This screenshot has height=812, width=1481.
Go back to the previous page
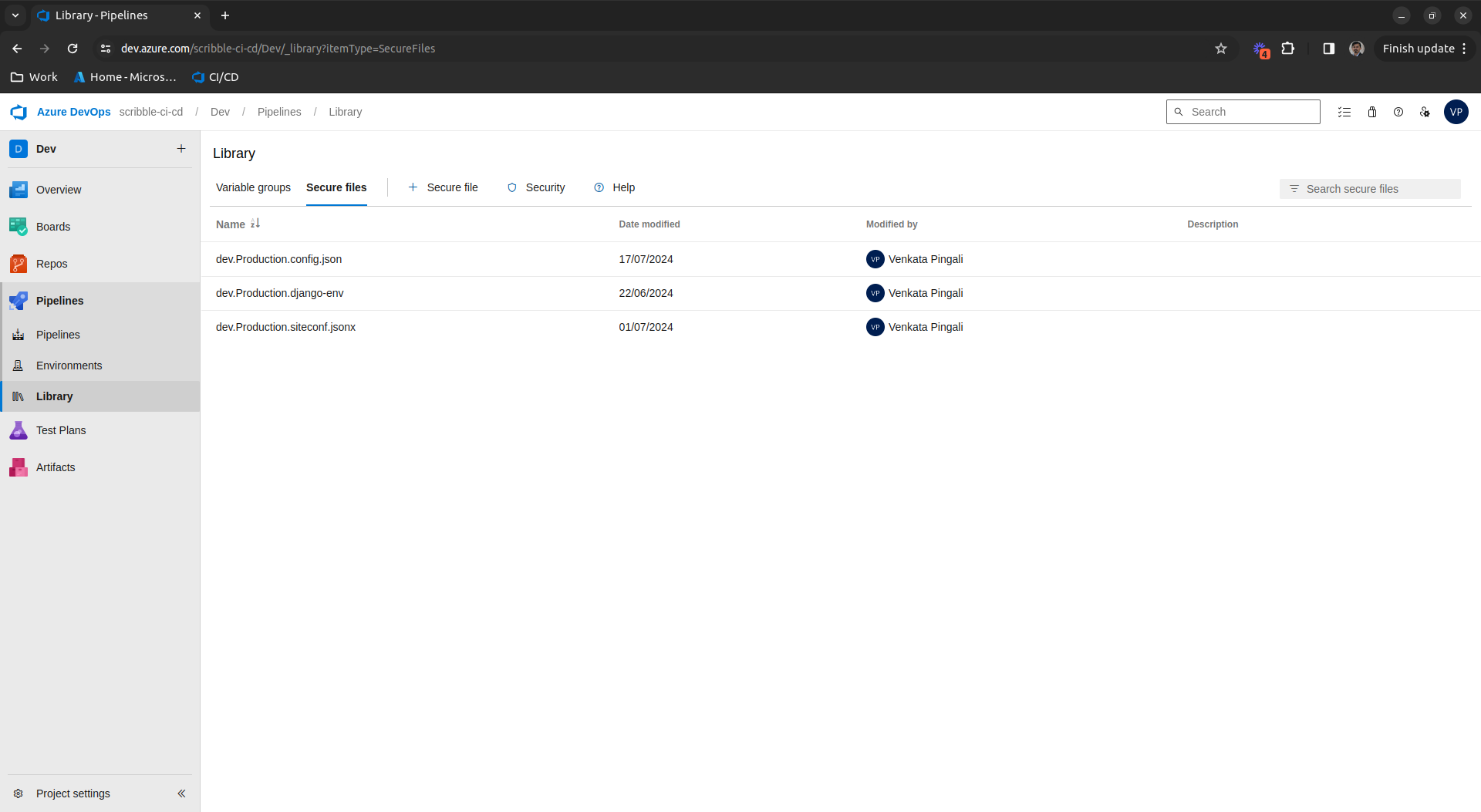point(17,49)
